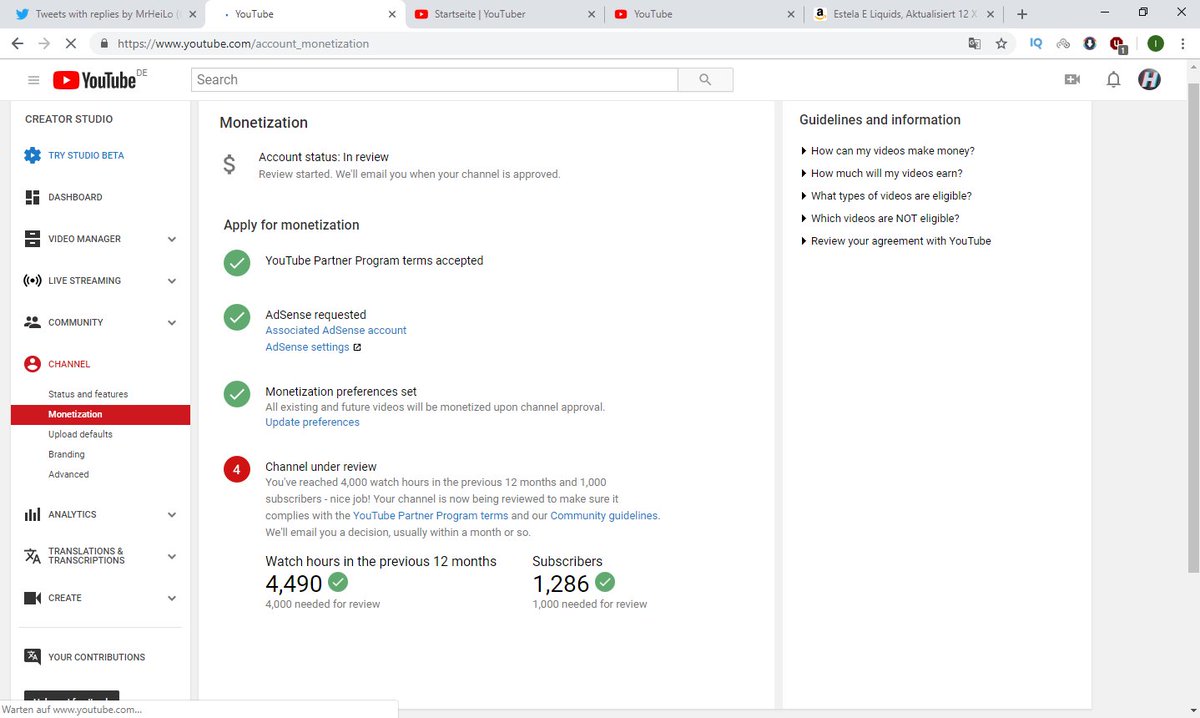
Task: Click the Live Streaming broadcast icon
Action: pos(32,281)
